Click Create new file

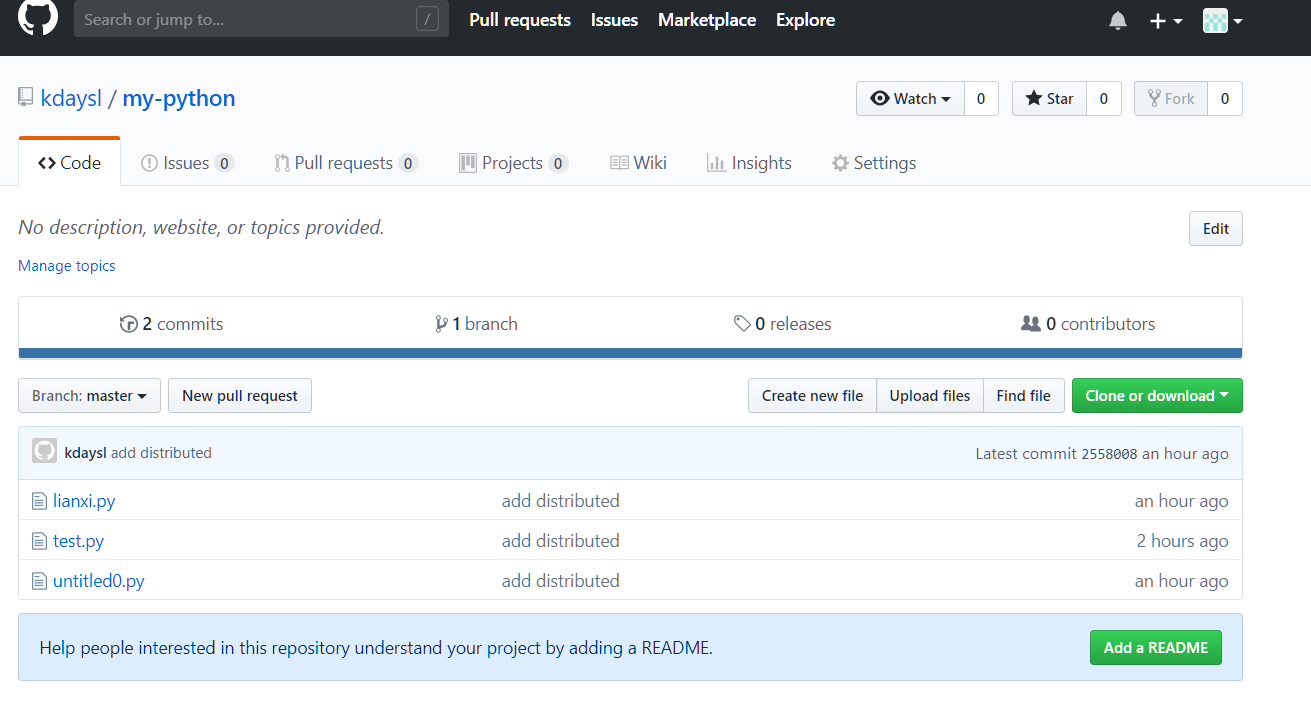coord(812,396)
